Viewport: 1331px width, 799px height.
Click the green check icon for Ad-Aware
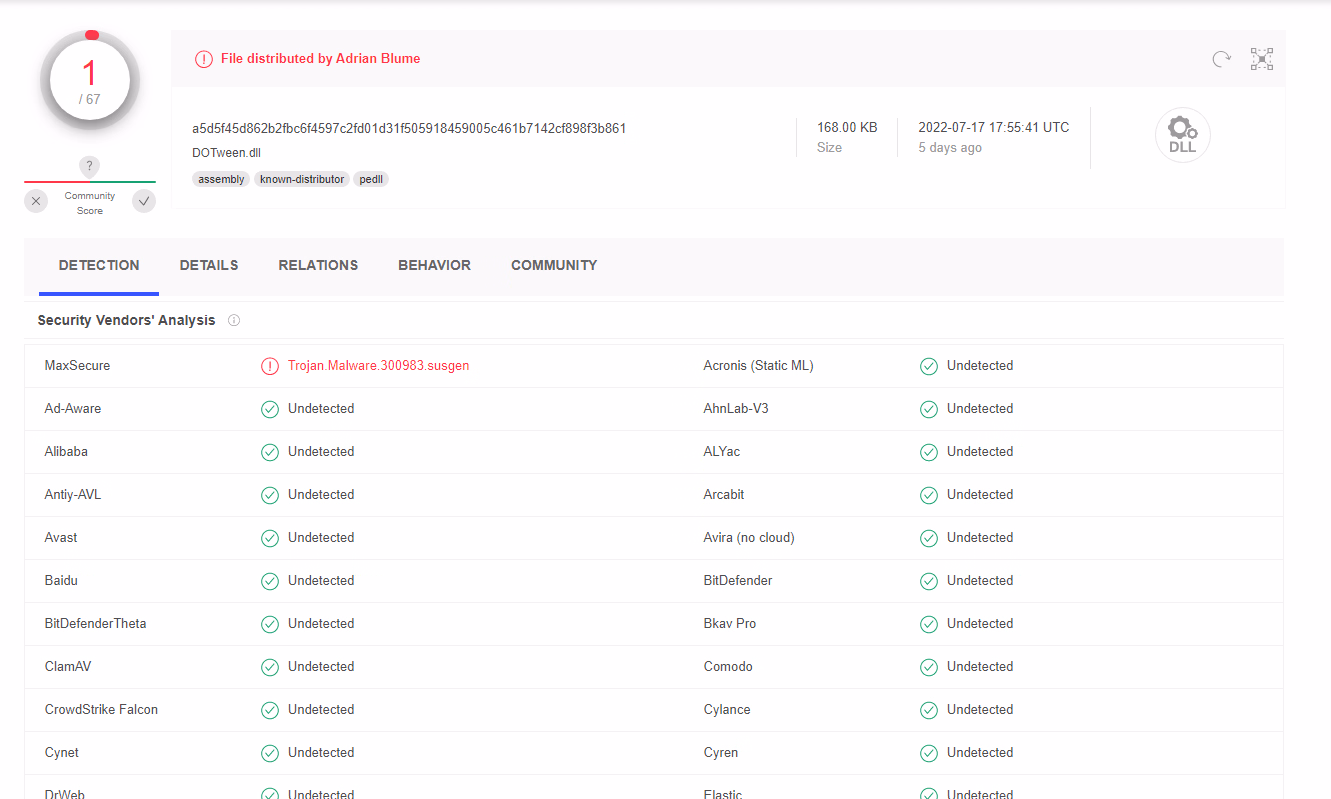(270, 409)
